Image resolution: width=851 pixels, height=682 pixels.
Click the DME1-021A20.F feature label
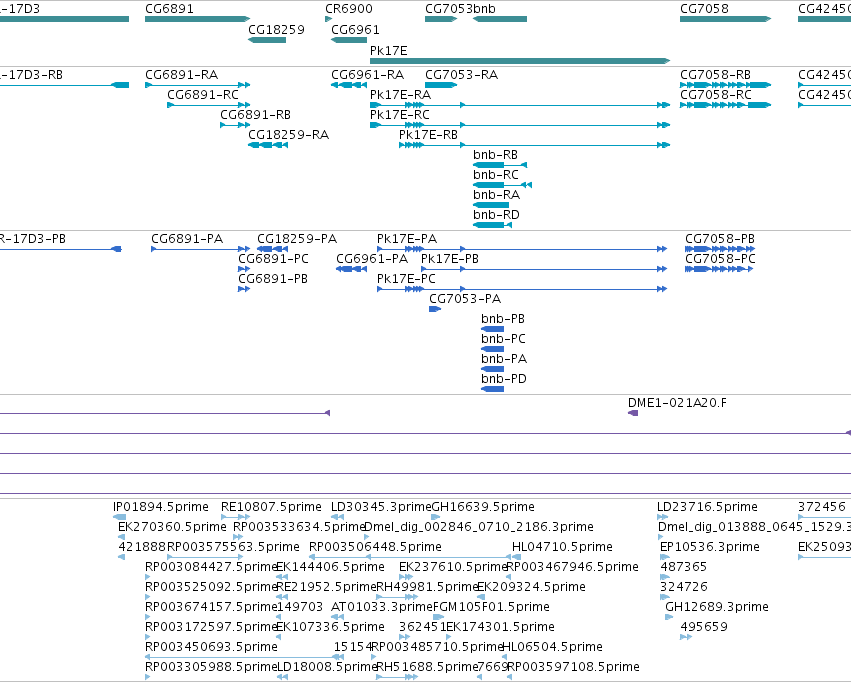677,403
